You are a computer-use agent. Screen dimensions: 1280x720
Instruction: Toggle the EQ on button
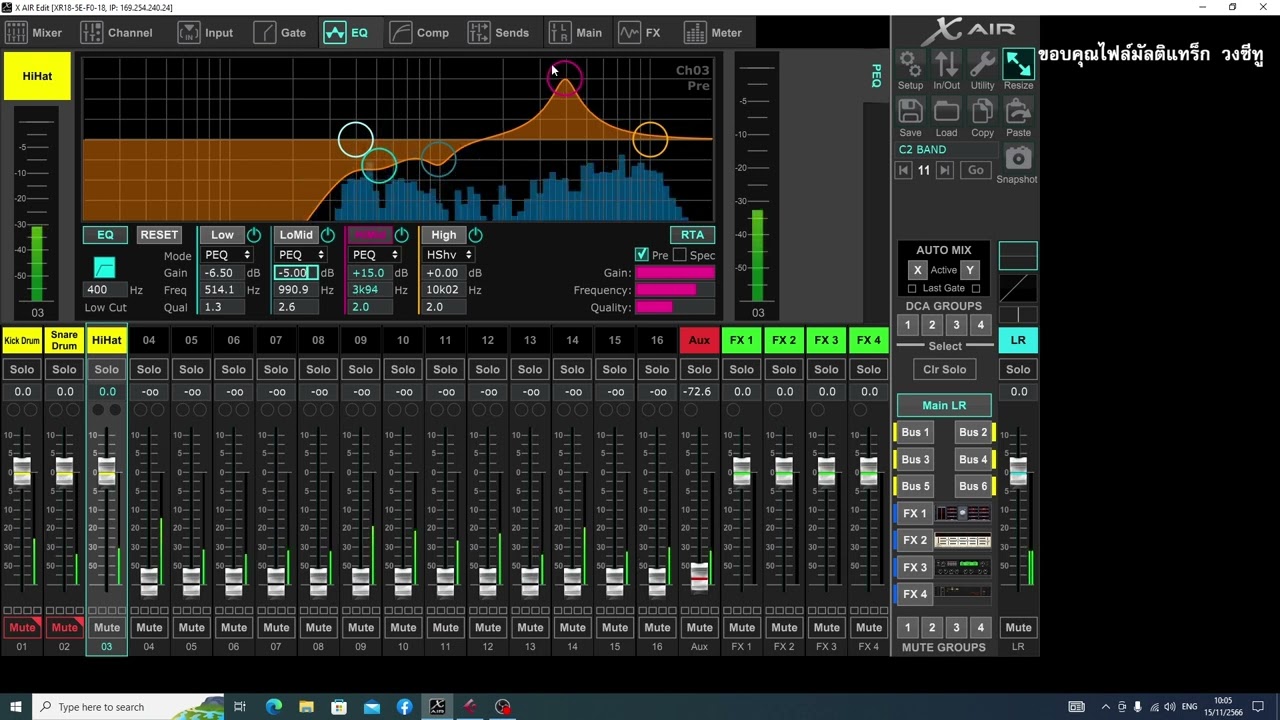pyautogui.click(x=105, y=235)
